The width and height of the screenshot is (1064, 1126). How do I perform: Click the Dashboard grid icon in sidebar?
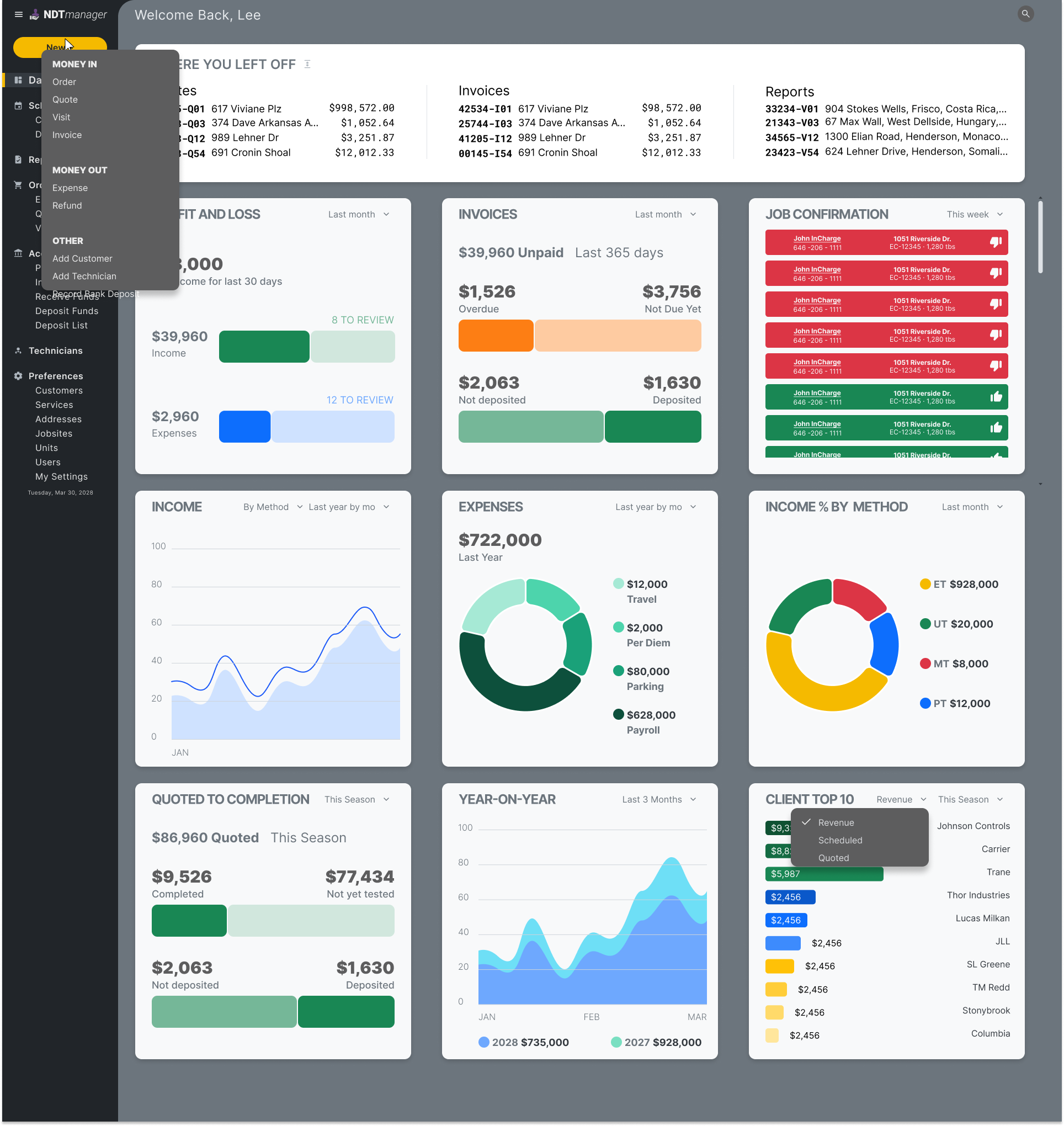[18, 80]
